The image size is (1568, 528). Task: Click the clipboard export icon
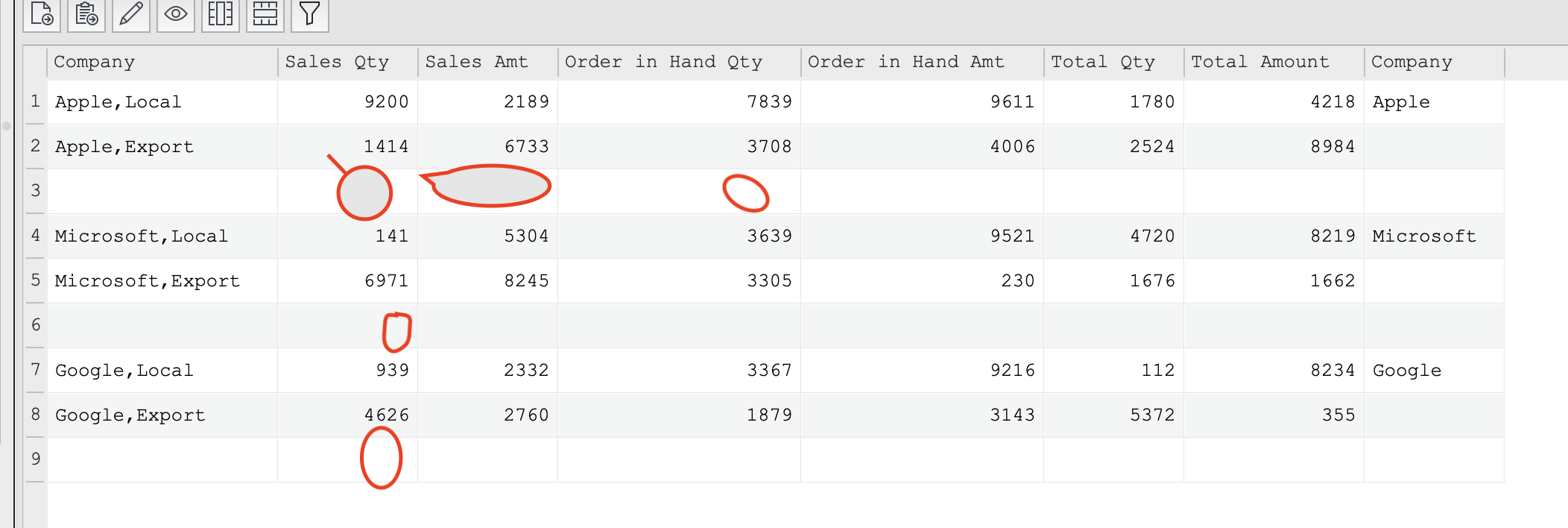tap(86, 14)
